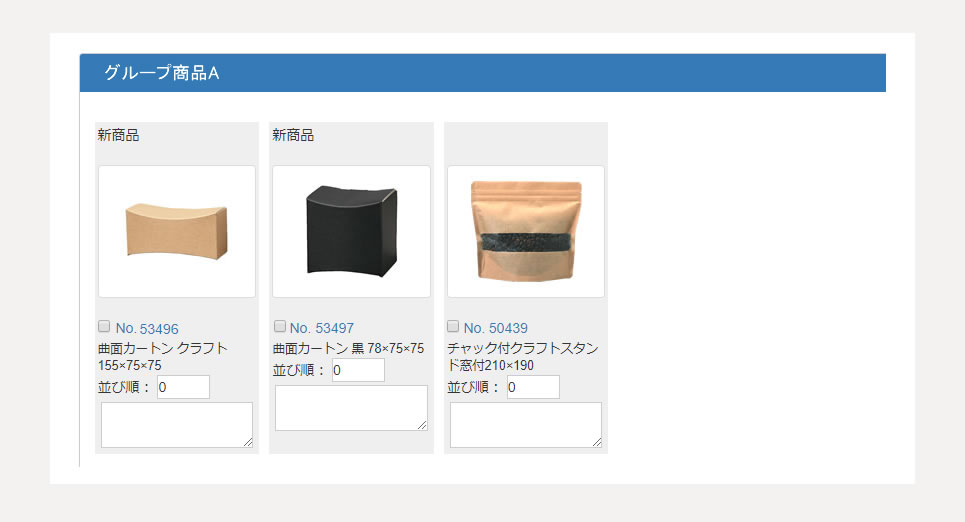Open the No. 50439 product link
The width and height of the screenshot is (965, 522).
tap(496, 328)
